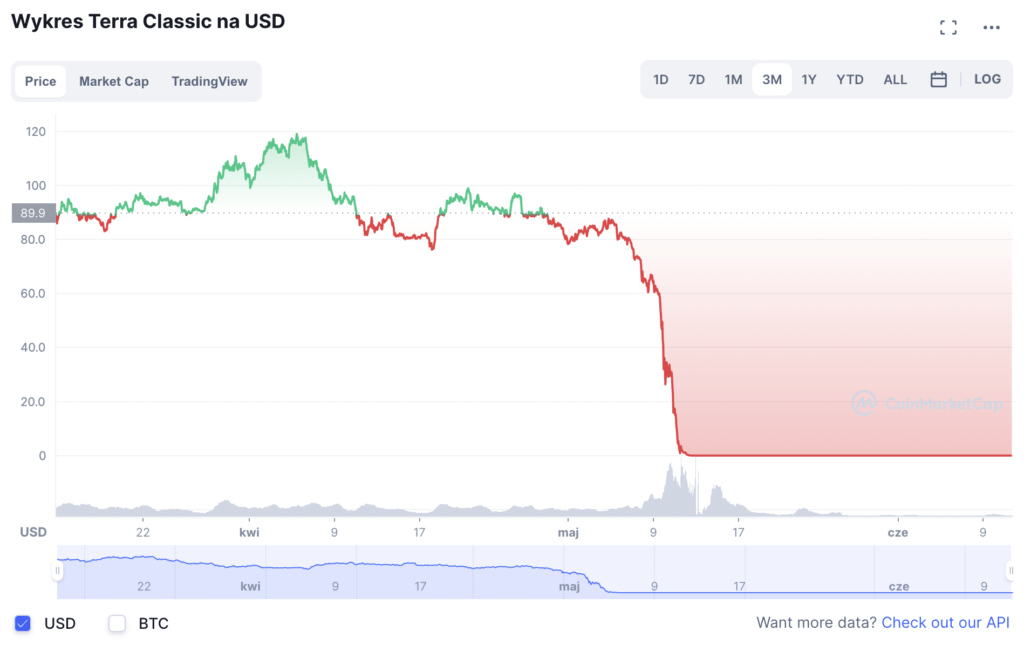1024x645 pixels.
Task: Click the left range slider handle
Action: coord(58,571)
